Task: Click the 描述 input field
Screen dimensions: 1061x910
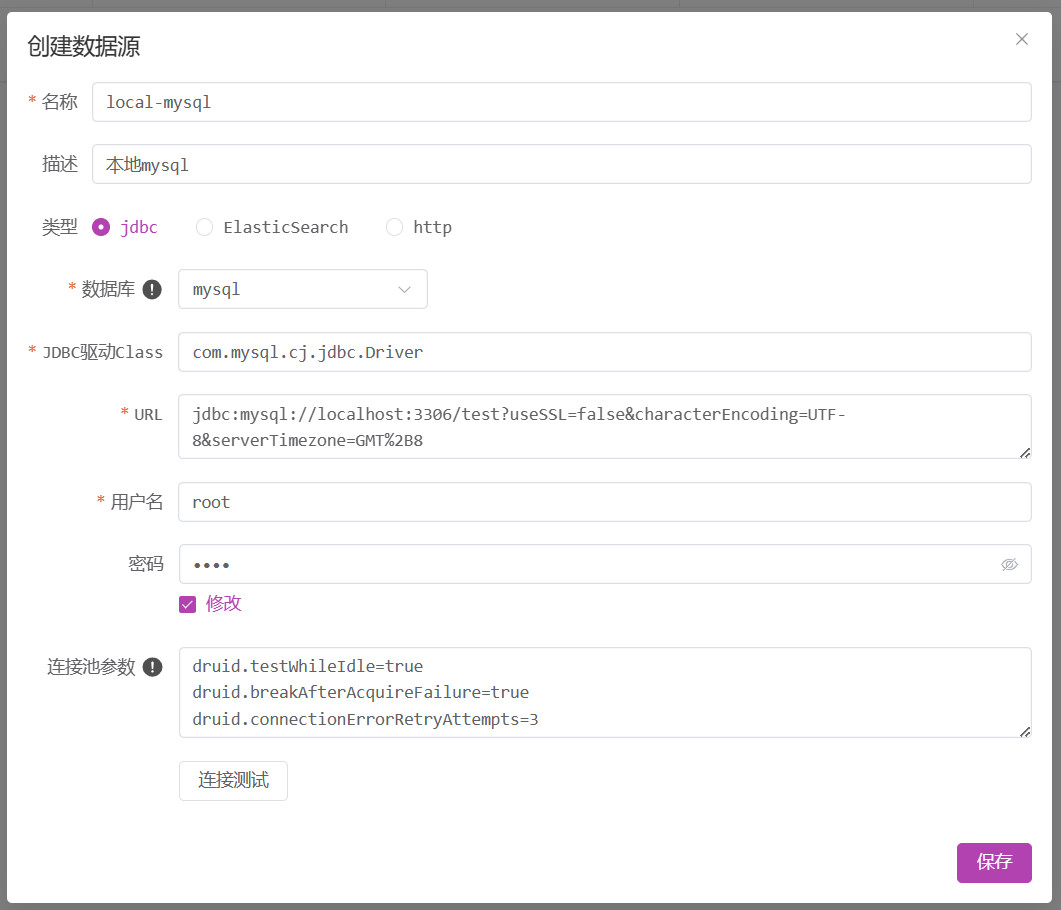Action: (562, 164)
